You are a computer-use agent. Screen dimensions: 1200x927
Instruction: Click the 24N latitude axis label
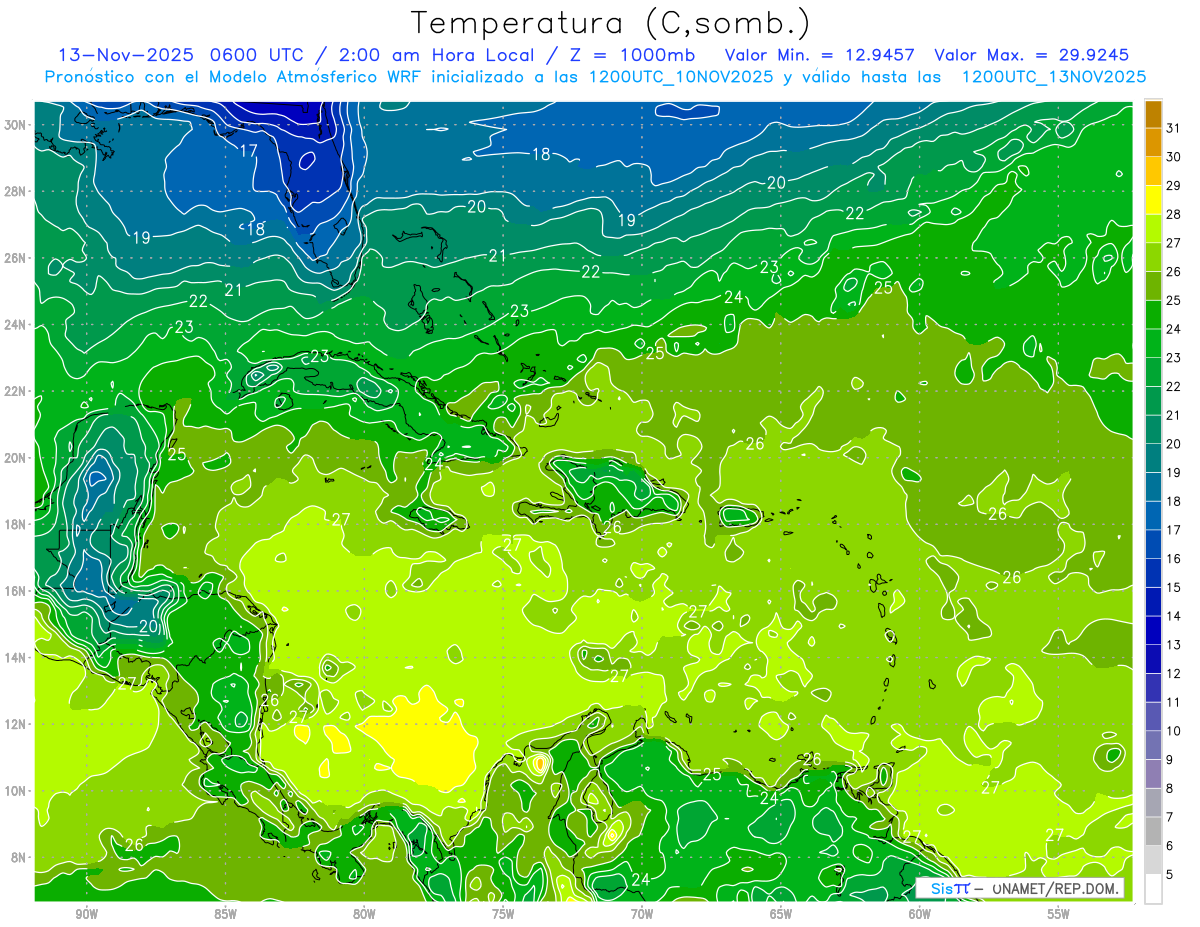click(x=17, y=325)
